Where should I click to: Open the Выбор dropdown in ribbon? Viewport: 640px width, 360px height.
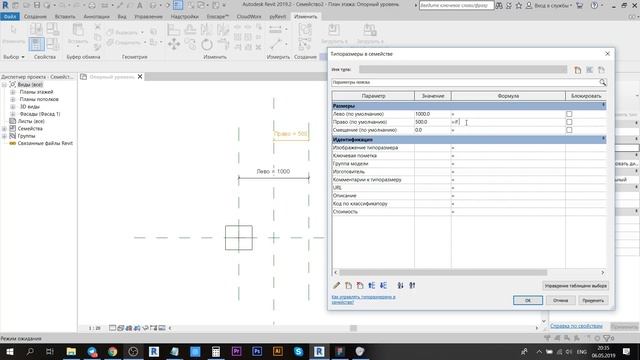14,57
